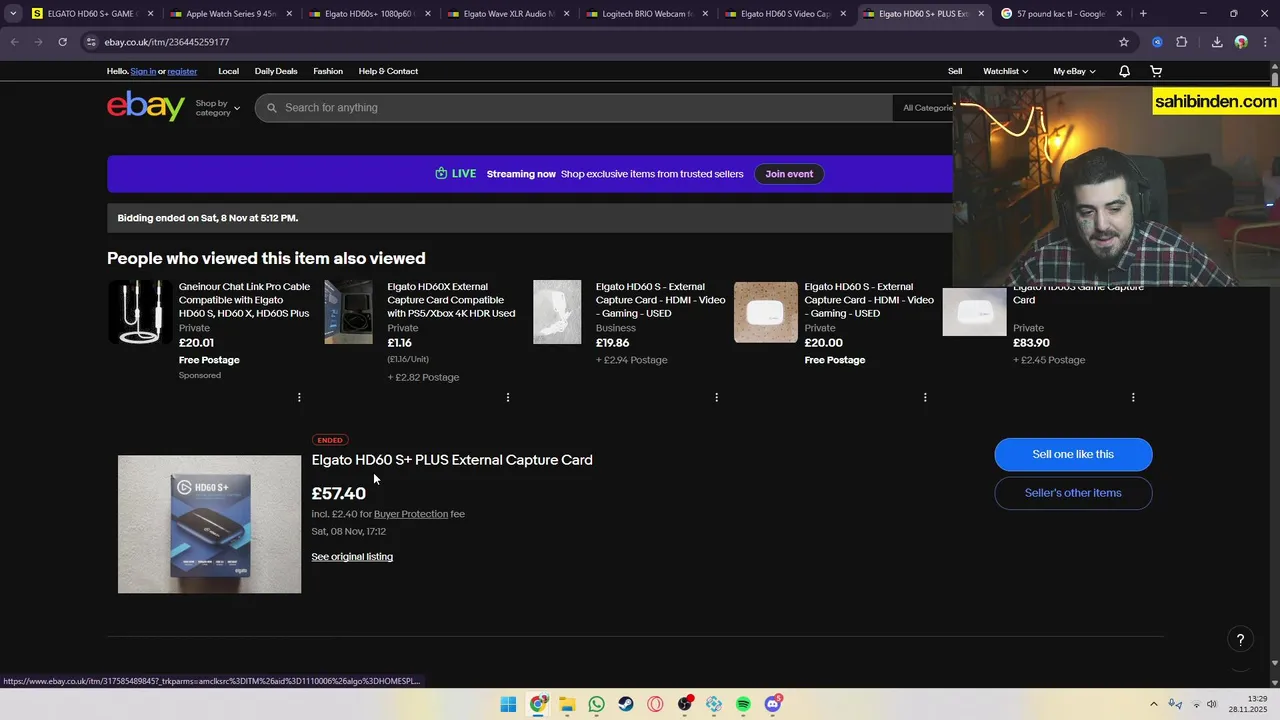
Task: Click Sell one like this button
Action: [x=1073, y=454]
